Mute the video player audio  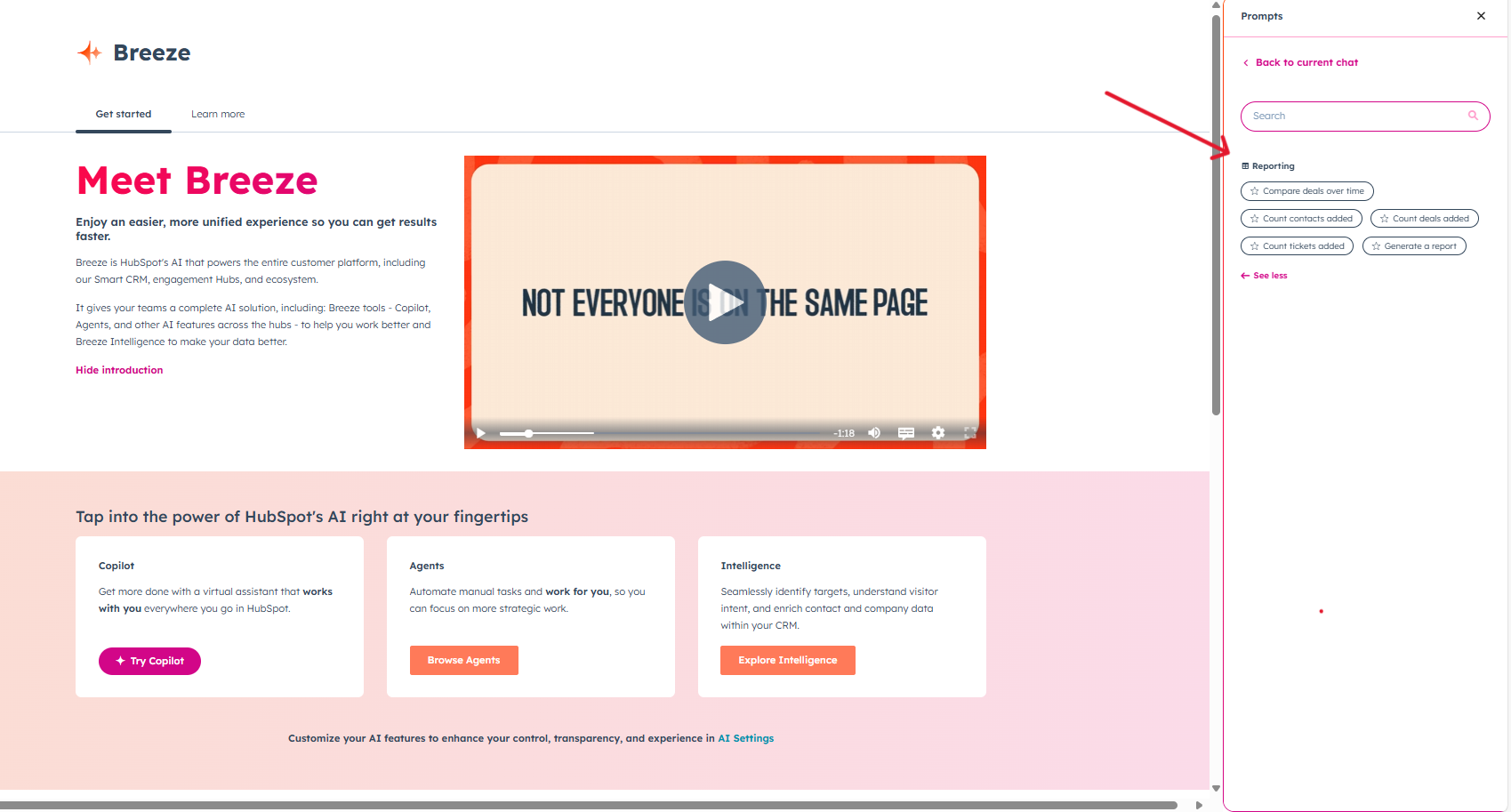pos(873,433)
